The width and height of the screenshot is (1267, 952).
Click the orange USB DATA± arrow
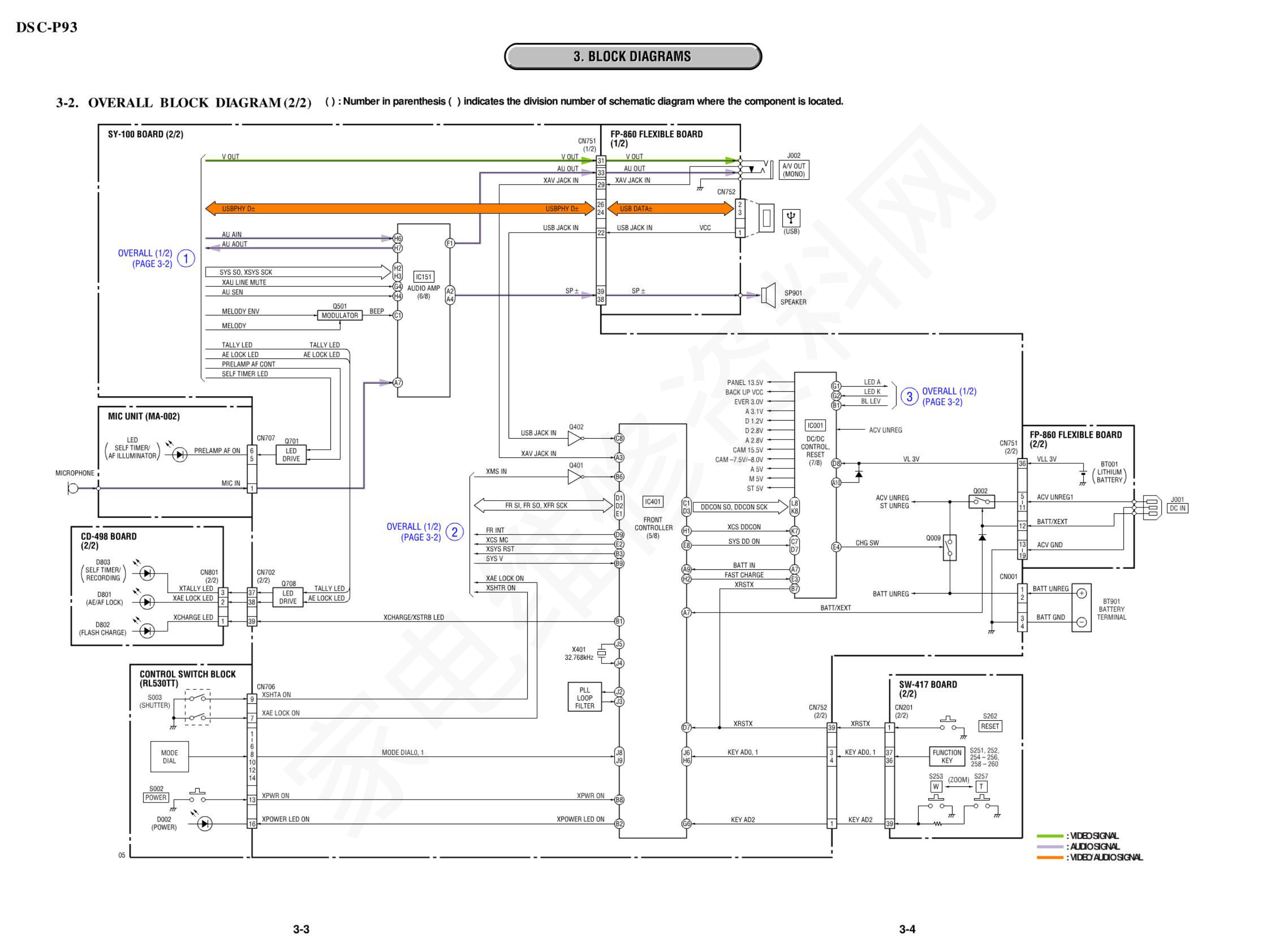pyautogui.click(x=671, y=209)
